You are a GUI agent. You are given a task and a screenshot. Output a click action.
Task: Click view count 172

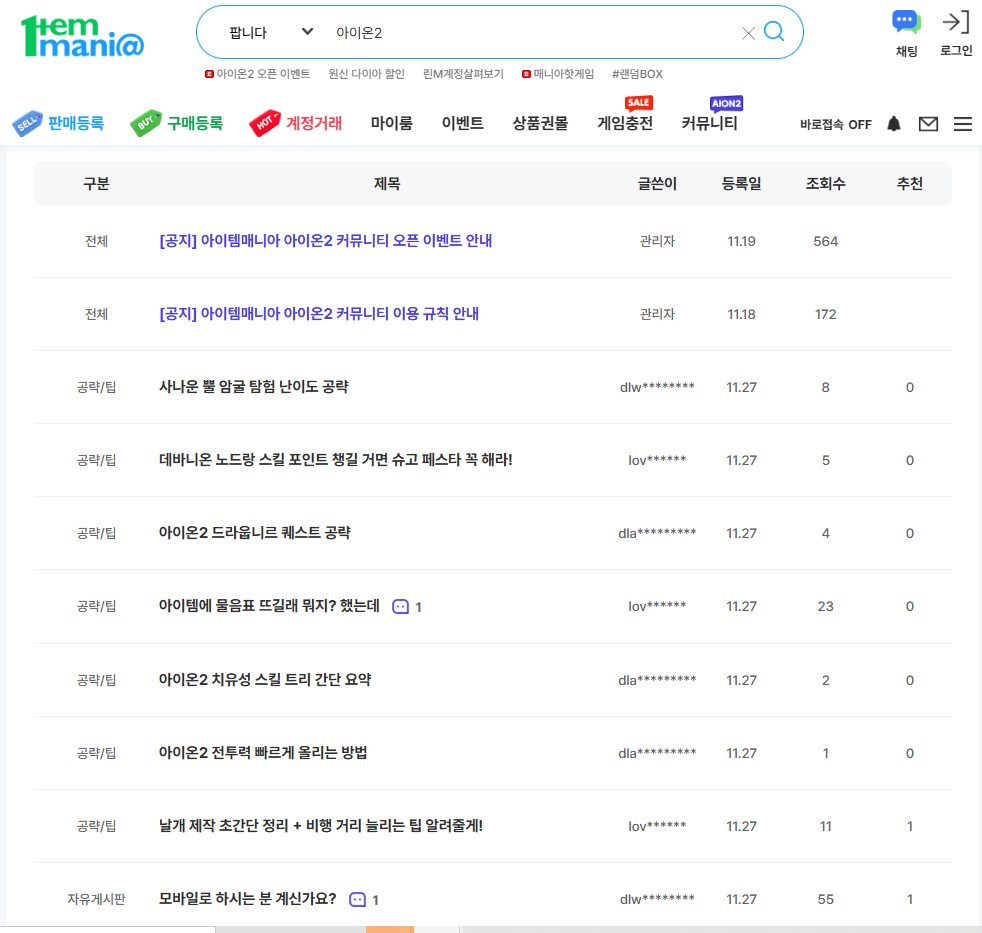pyautogui.click(x=825, y=314)
